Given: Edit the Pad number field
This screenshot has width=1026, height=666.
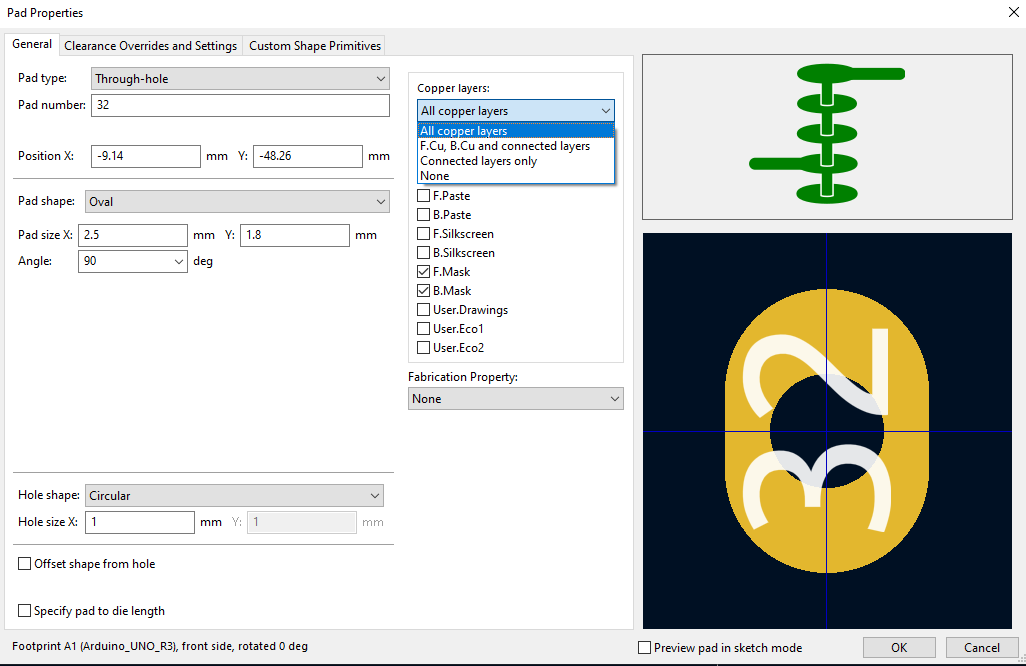Looking at the screenshot, I should click(240, 105).
